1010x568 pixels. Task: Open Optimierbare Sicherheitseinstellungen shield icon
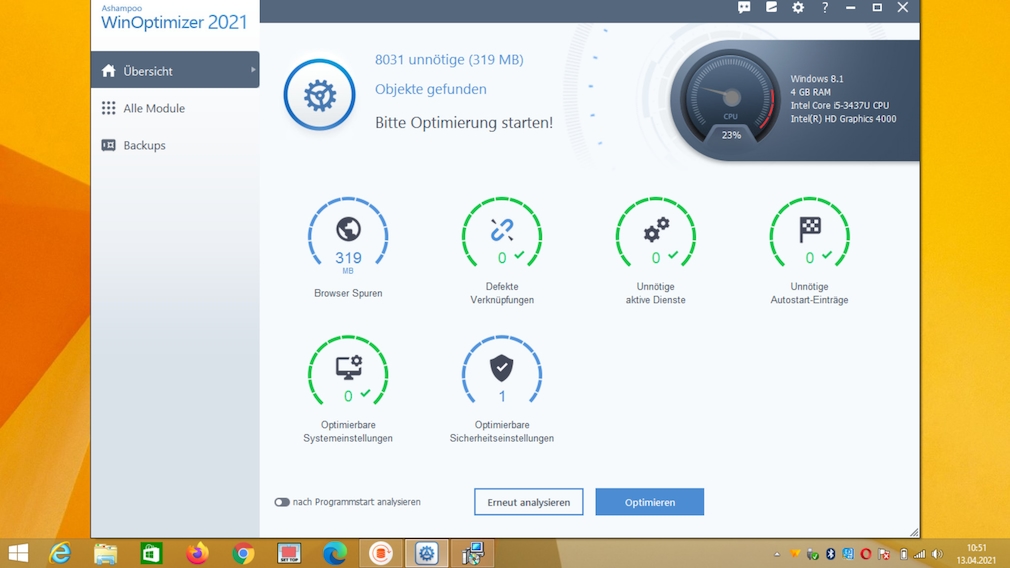click(502, 368)
